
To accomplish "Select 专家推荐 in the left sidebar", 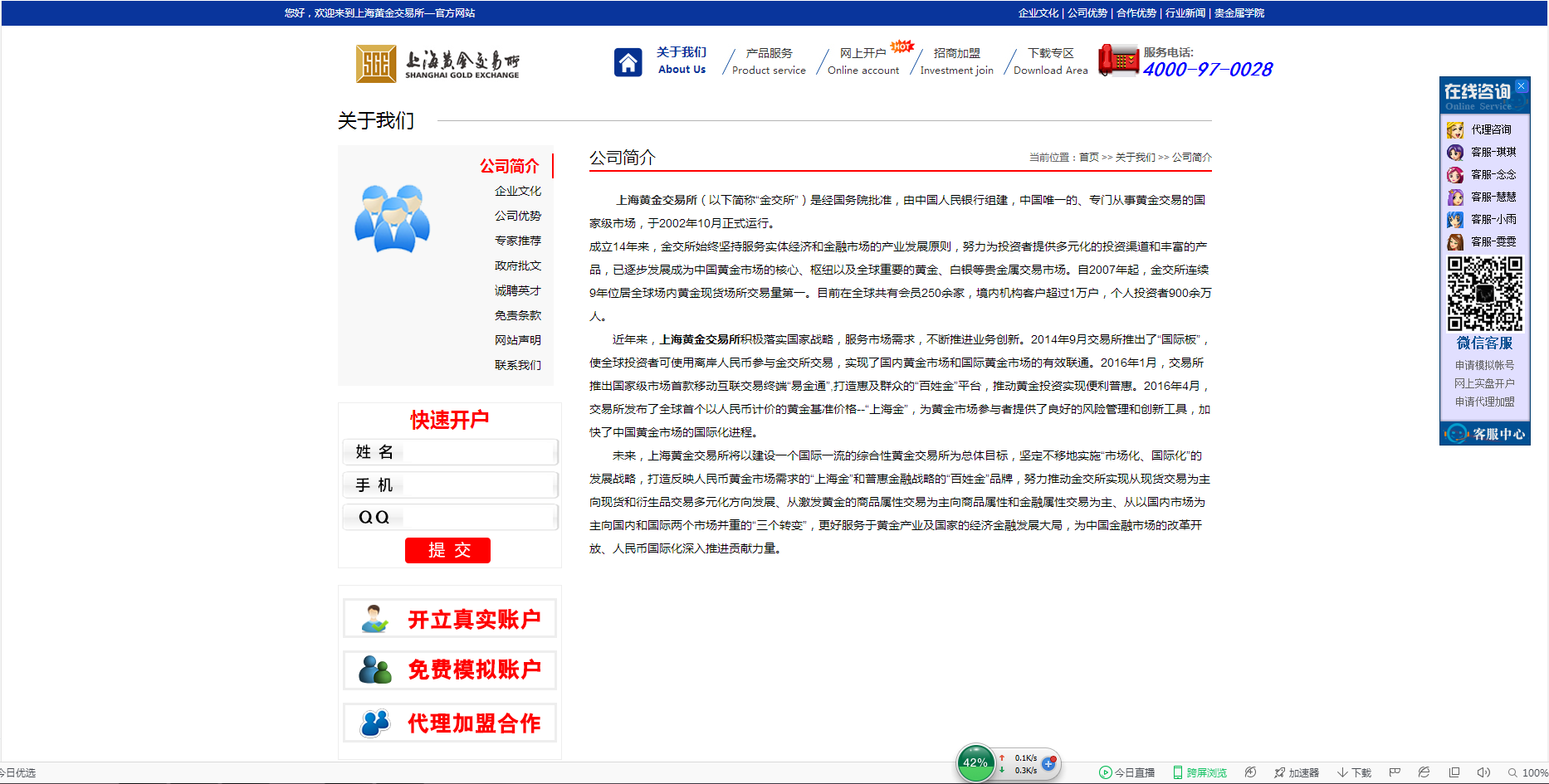I will 518,241.
